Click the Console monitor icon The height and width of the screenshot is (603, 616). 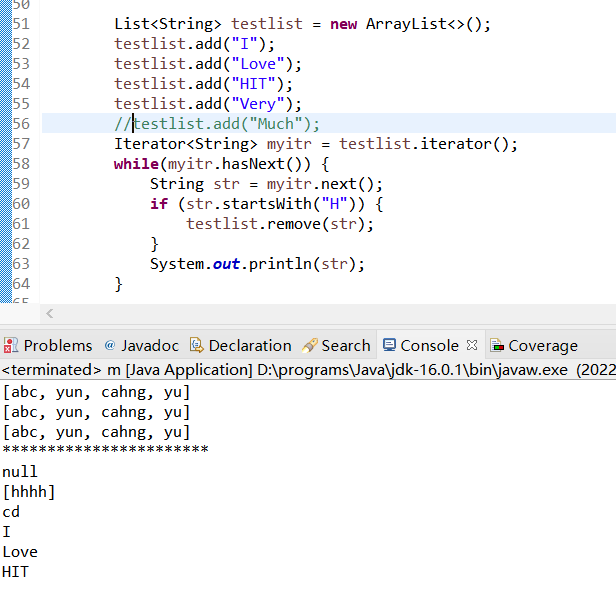click(389, 345)
